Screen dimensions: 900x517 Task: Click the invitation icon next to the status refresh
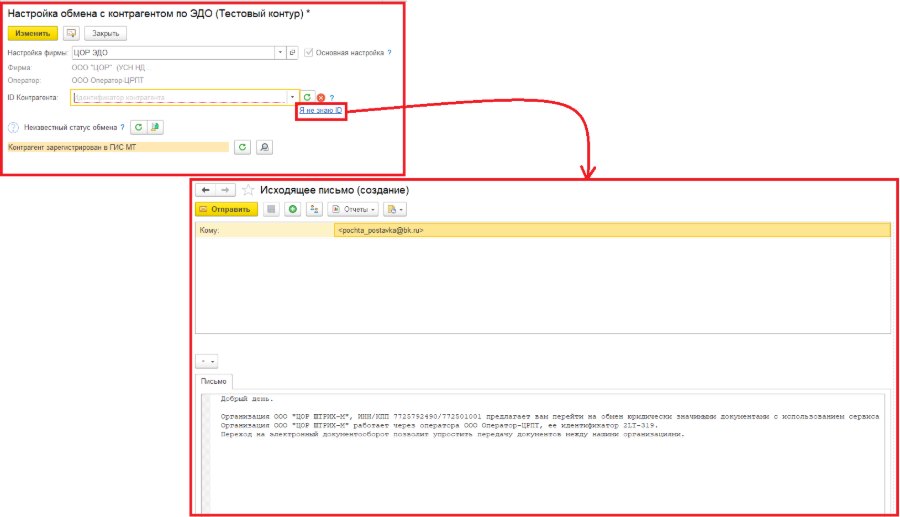[155, 127]
